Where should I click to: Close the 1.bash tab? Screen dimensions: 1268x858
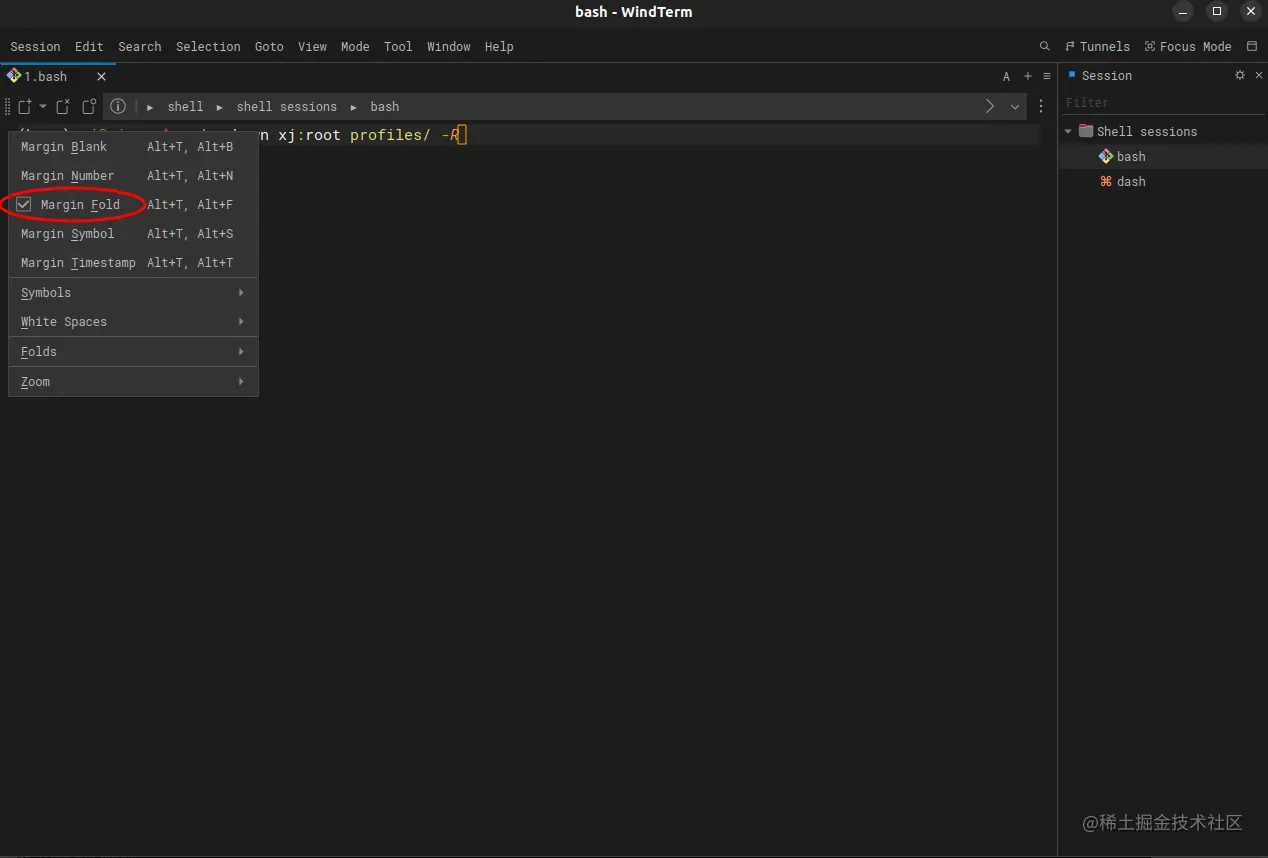101,76
